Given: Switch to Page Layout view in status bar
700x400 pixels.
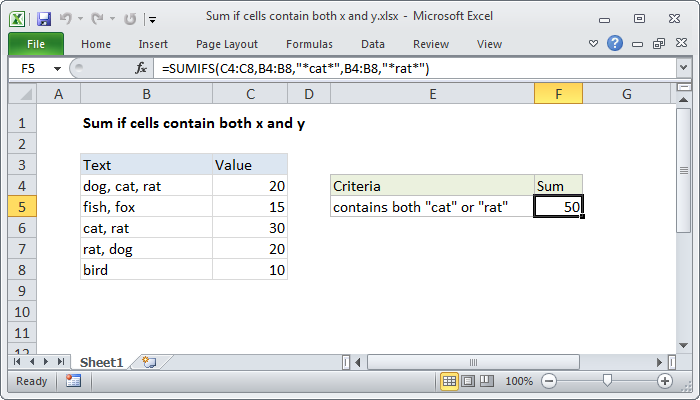Looking at the screenshot, I should click(468, 381).
